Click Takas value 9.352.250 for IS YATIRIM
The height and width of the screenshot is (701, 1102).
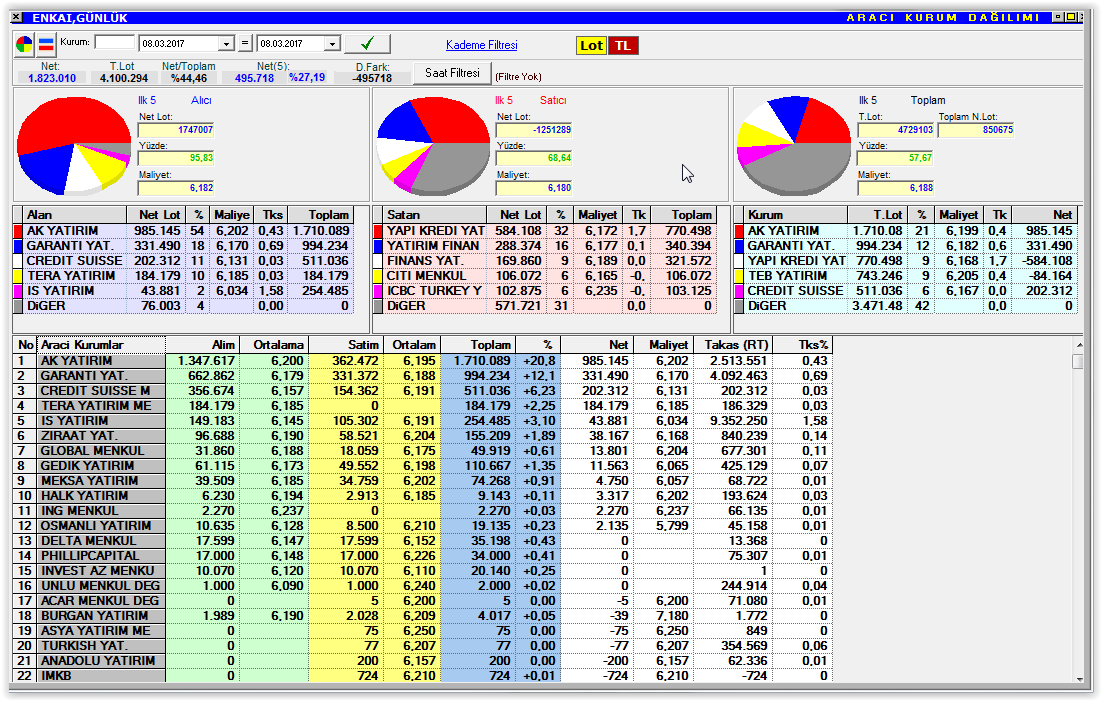point(738,421)
